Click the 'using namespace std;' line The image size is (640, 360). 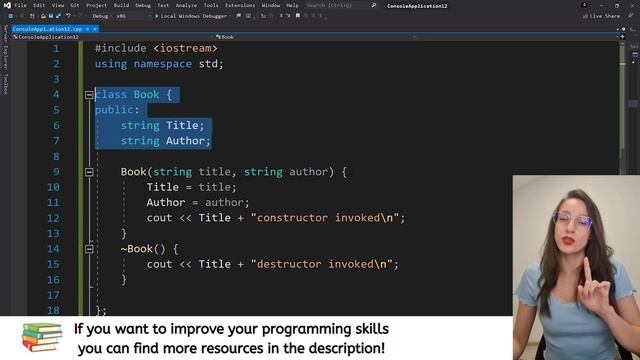tap(159, 64)
